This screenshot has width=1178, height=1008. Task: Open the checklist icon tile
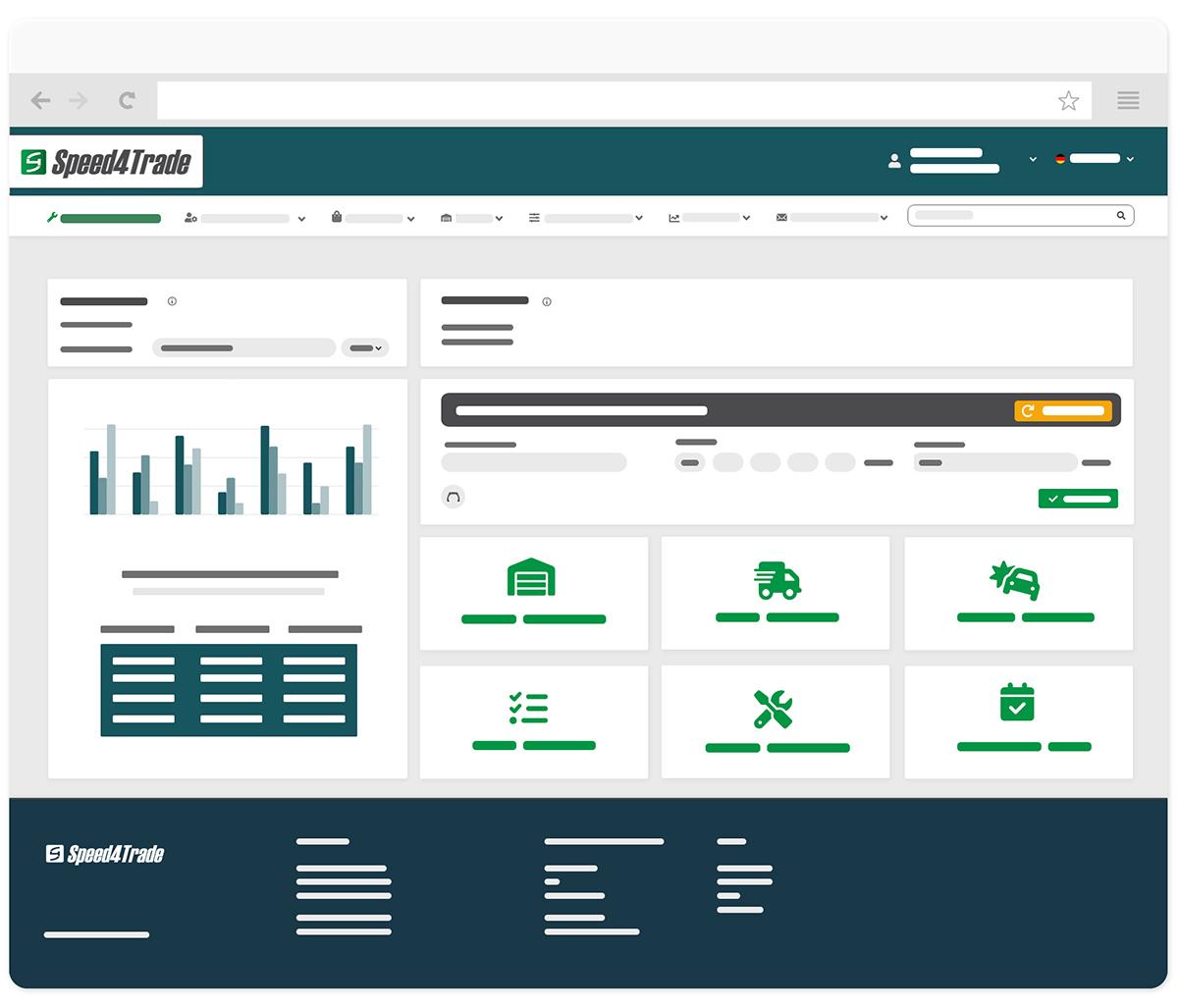click(533, 721)
